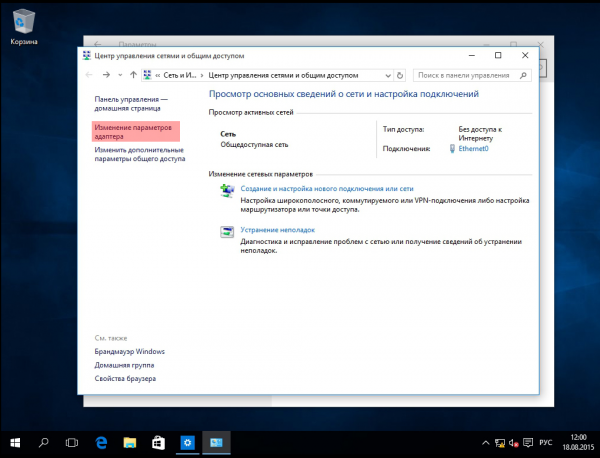The width and height of the screenshot is (600, 458).
Task: Open Устранение неполадок troubleshooting link
Action: pos(277,230)
